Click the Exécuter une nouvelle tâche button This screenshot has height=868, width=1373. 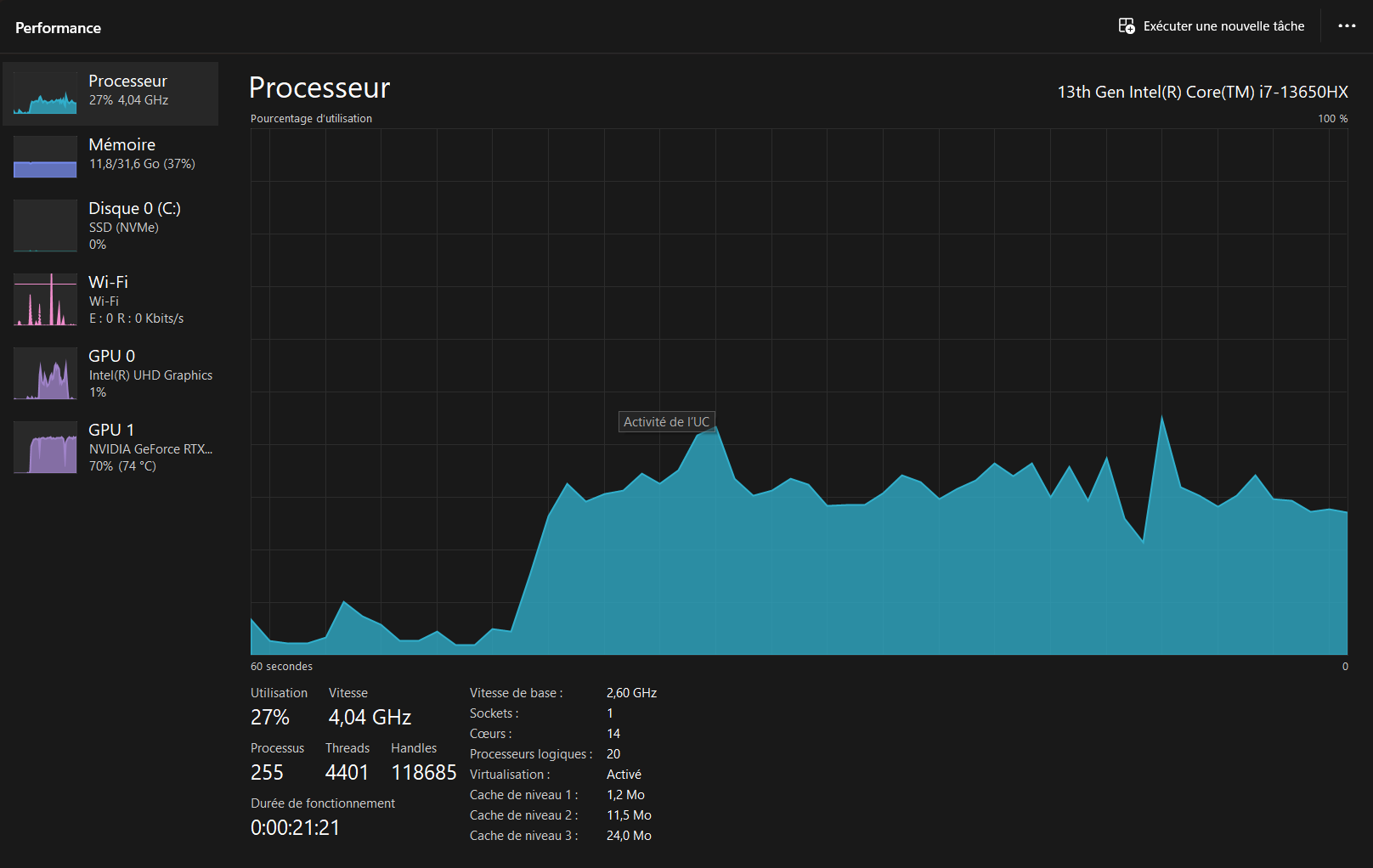(x=1212, y=26)
